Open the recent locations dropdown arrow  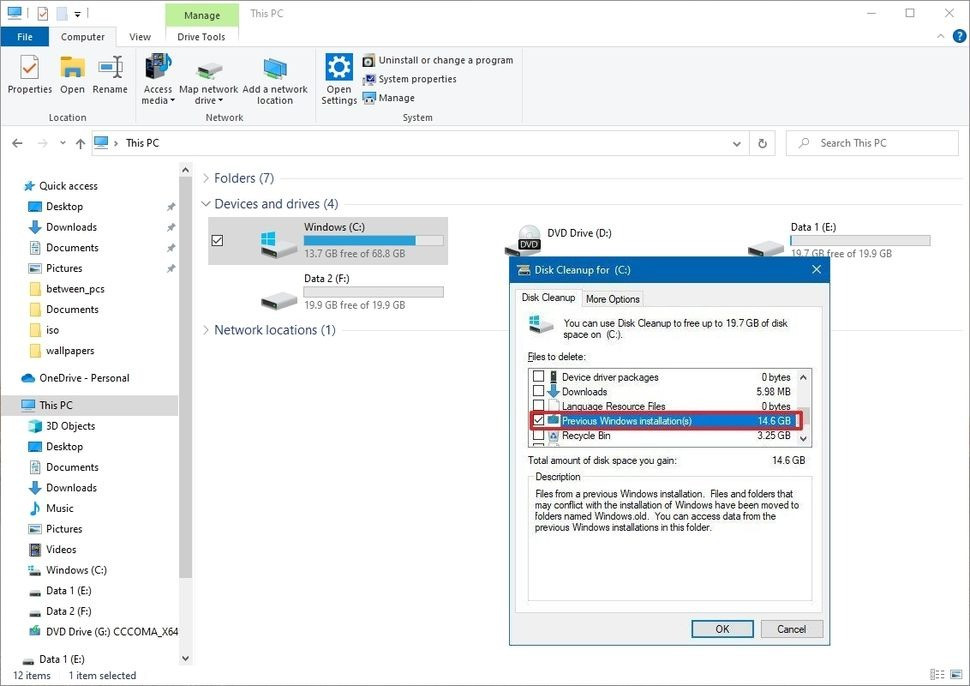[62, 144]
